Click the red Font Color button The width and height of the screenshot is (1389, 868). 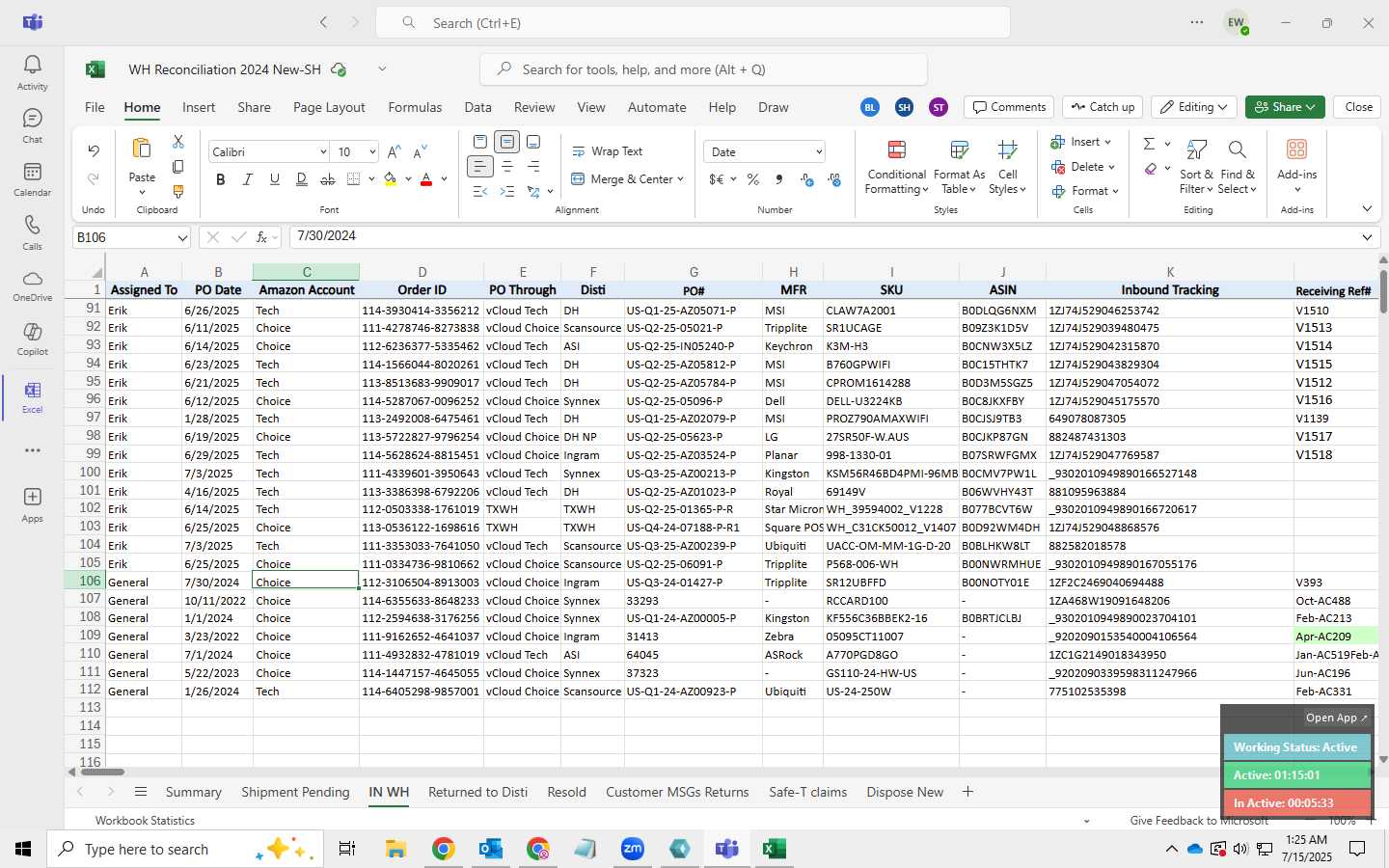click(426, 179)
